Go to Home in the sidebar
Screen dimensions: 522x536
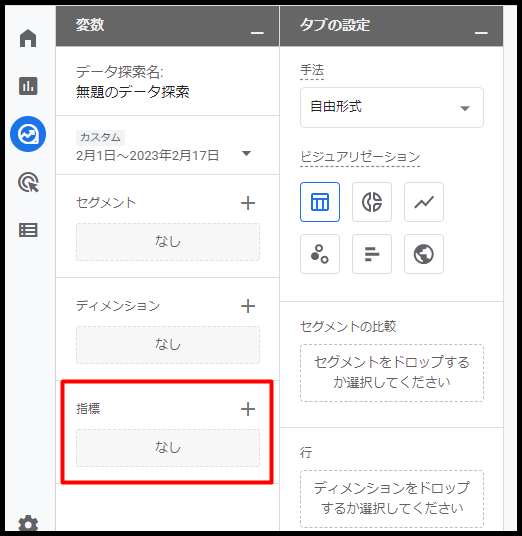coord(28,38)
